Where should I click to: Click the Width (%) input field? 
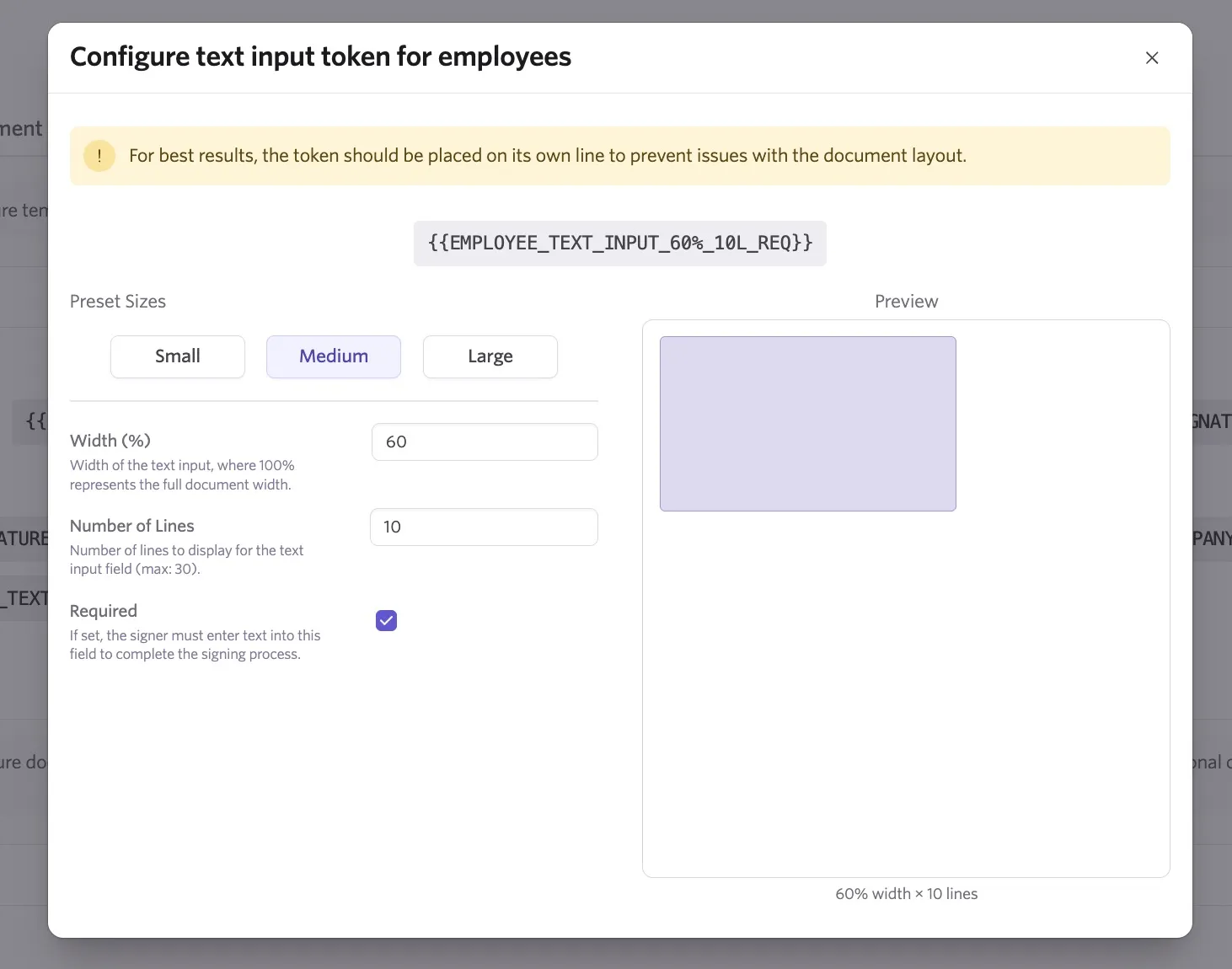485,442
